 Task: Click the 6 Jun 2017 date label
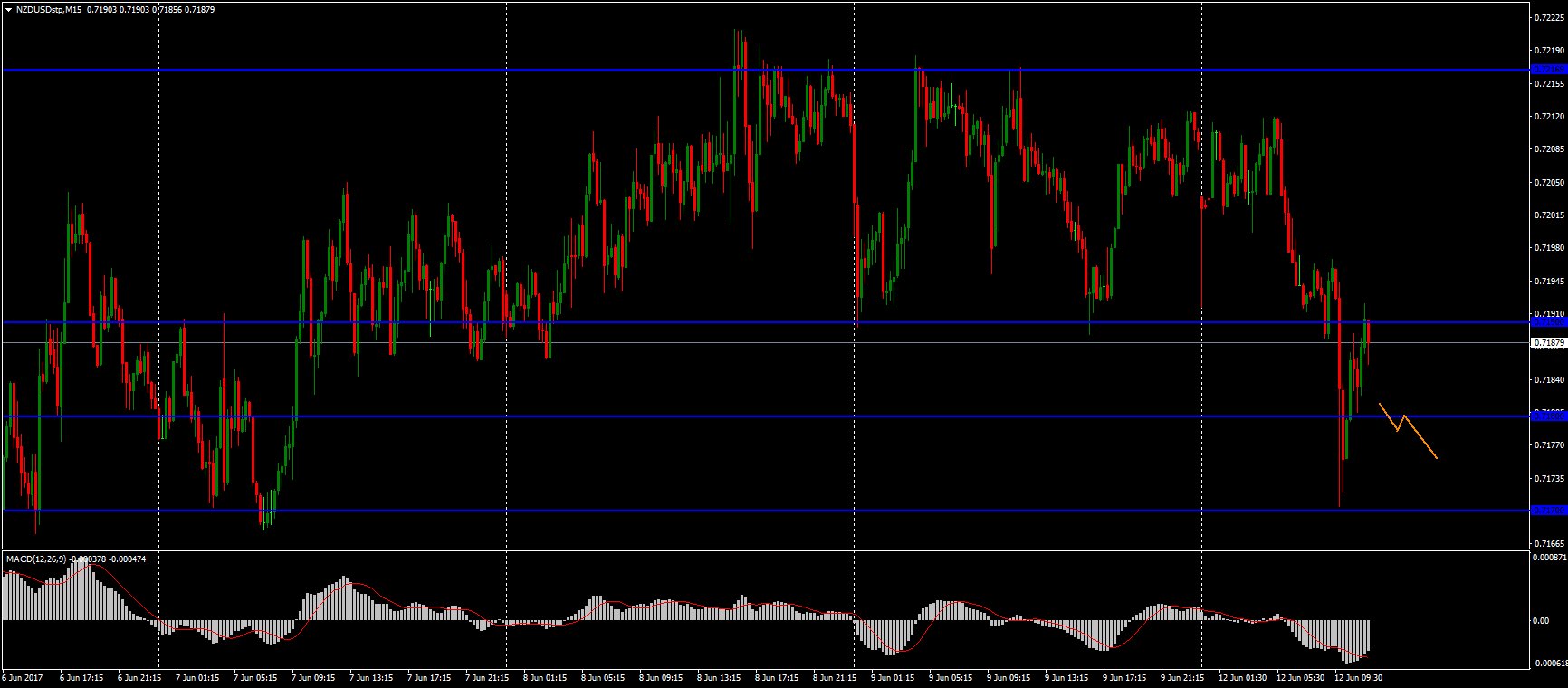pos(24,677)
